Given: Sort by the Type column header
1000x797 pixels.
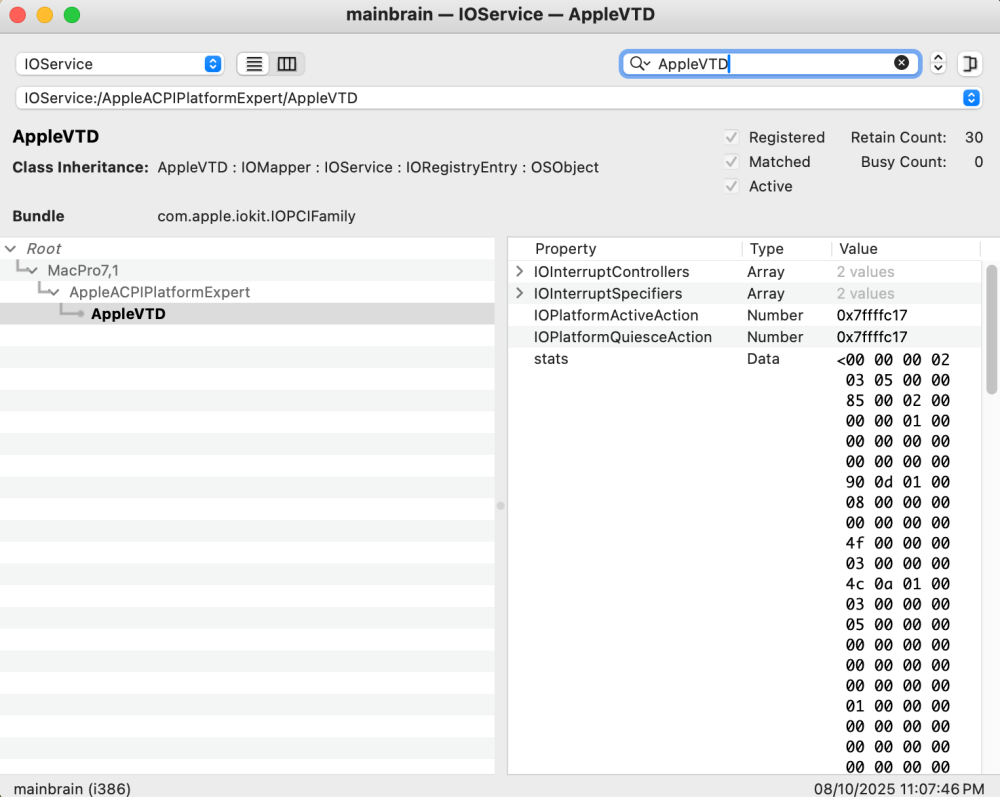Looking at the screenshot, I should (x=786, y=249).
